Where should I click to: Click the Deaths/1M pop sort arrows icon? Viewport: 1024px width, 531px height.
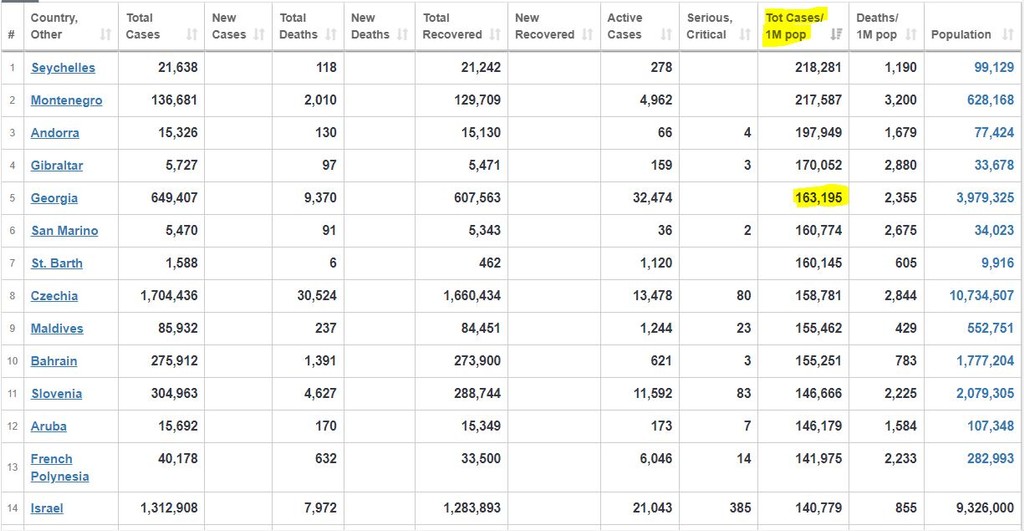coord(911,35)
